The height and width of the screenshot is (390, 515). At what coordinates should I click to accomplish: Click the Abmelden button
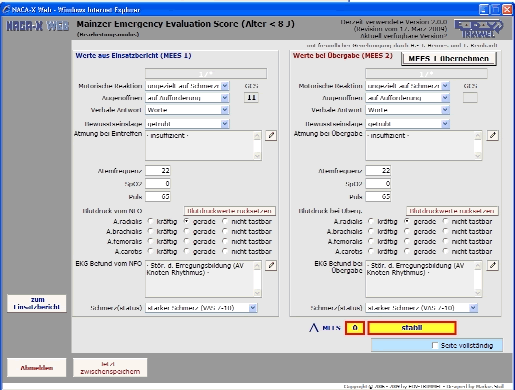click(37, 368)
